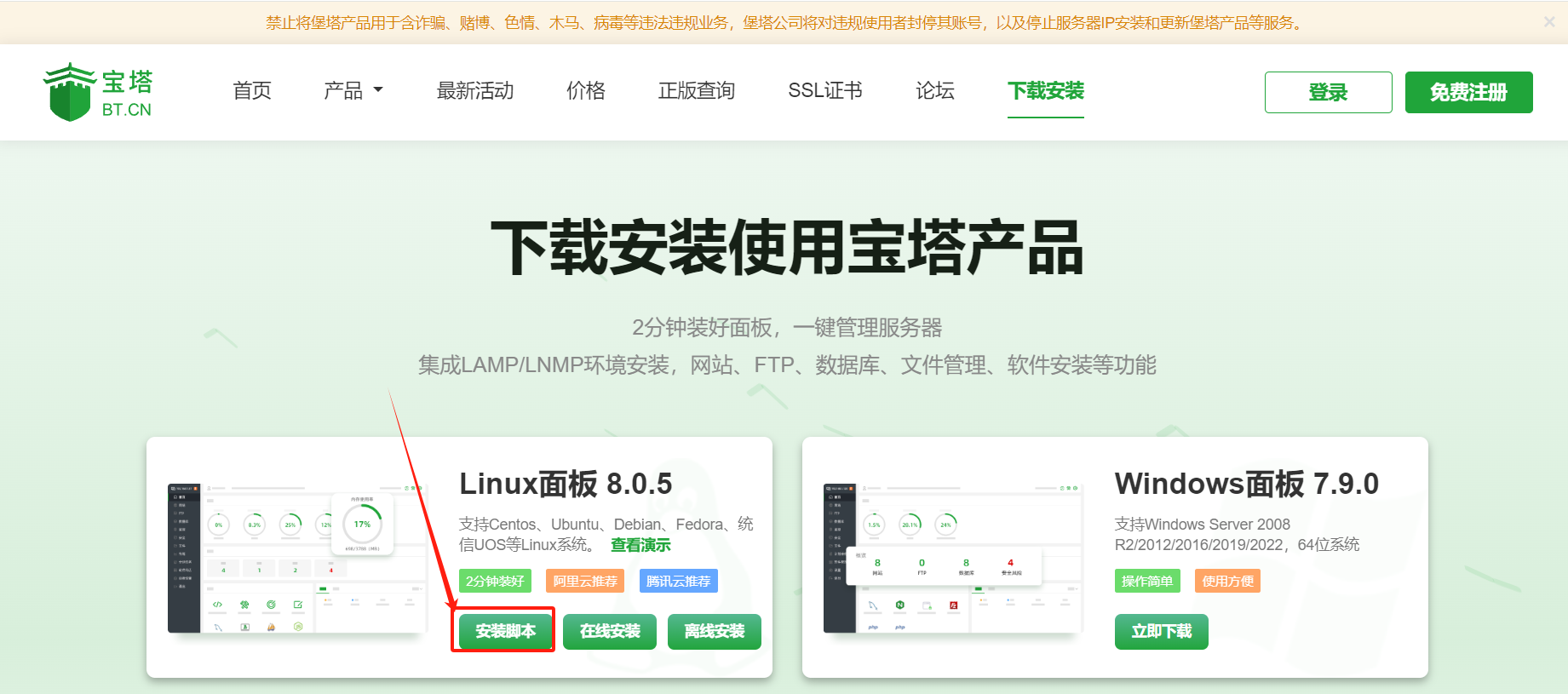This screenshot has height=694, width=1568.
Task: Click the 使用方便 tag
Action: point(1227,581)
